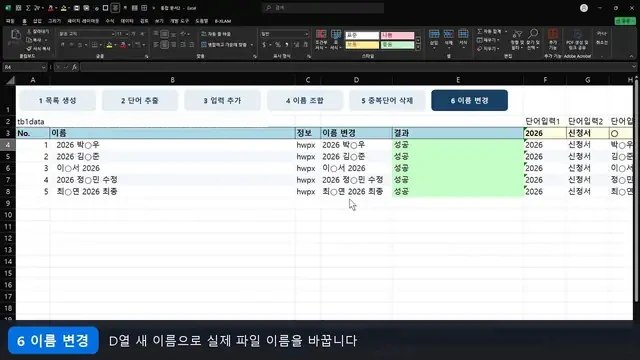640x360 pixels.
Task: Open Conditional Formatting (조건부 서식)
Action: [321, 40]
